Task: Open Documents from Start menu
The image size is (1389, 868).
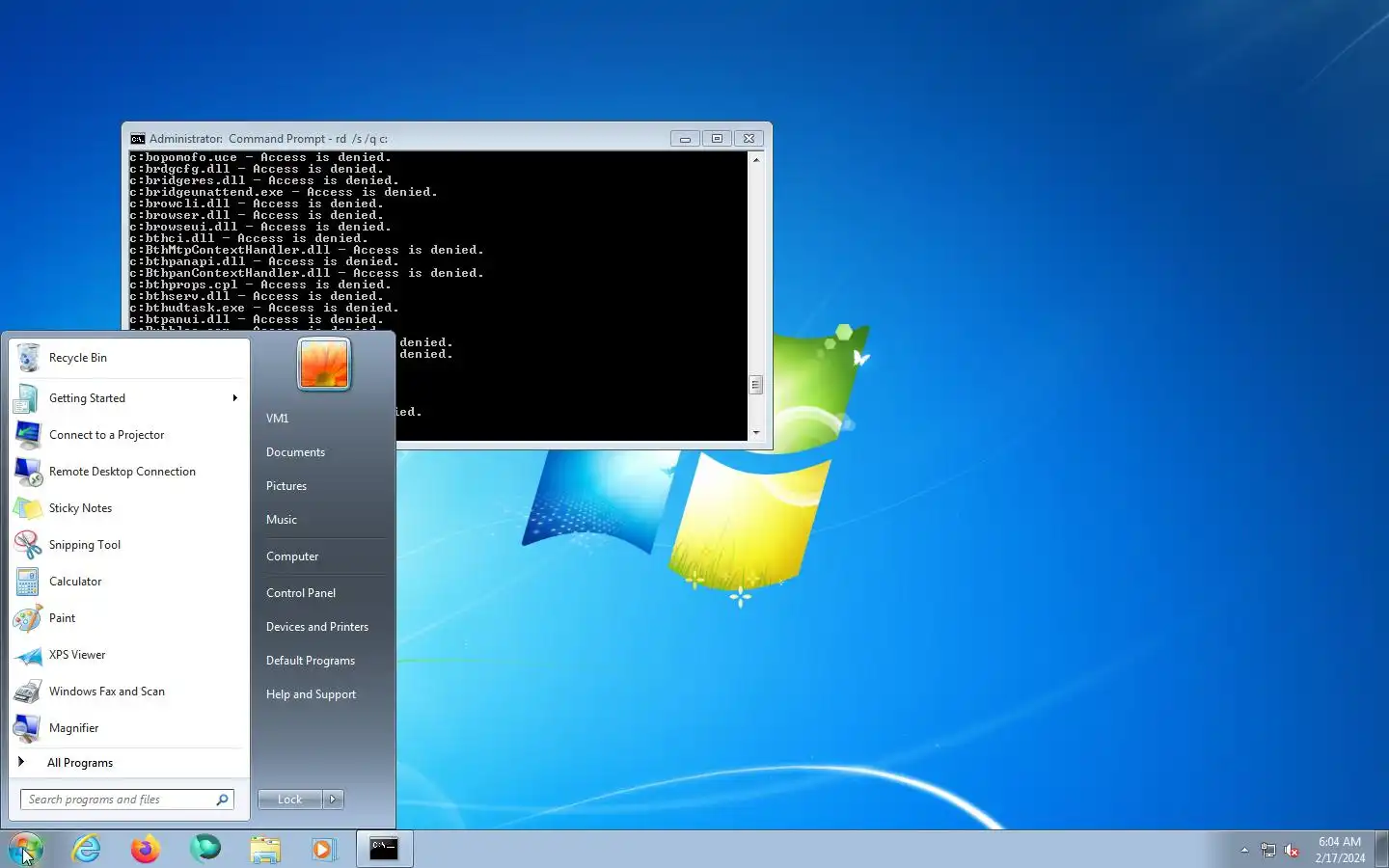Action: point(295,452)
